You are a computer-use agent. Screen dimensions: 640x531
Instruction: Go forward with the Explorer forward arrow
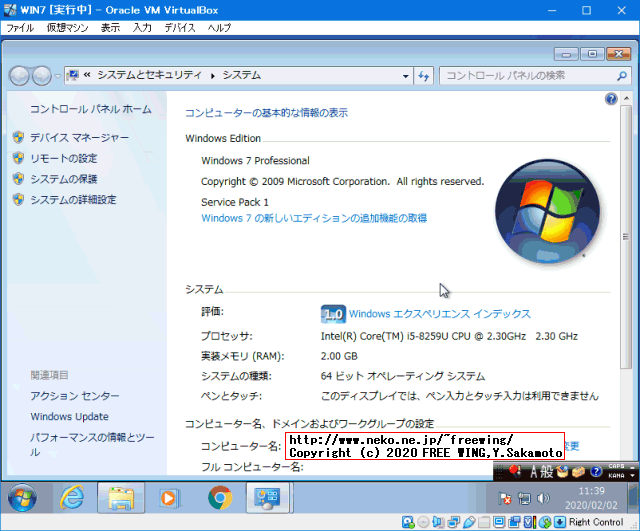click(42, 76)
